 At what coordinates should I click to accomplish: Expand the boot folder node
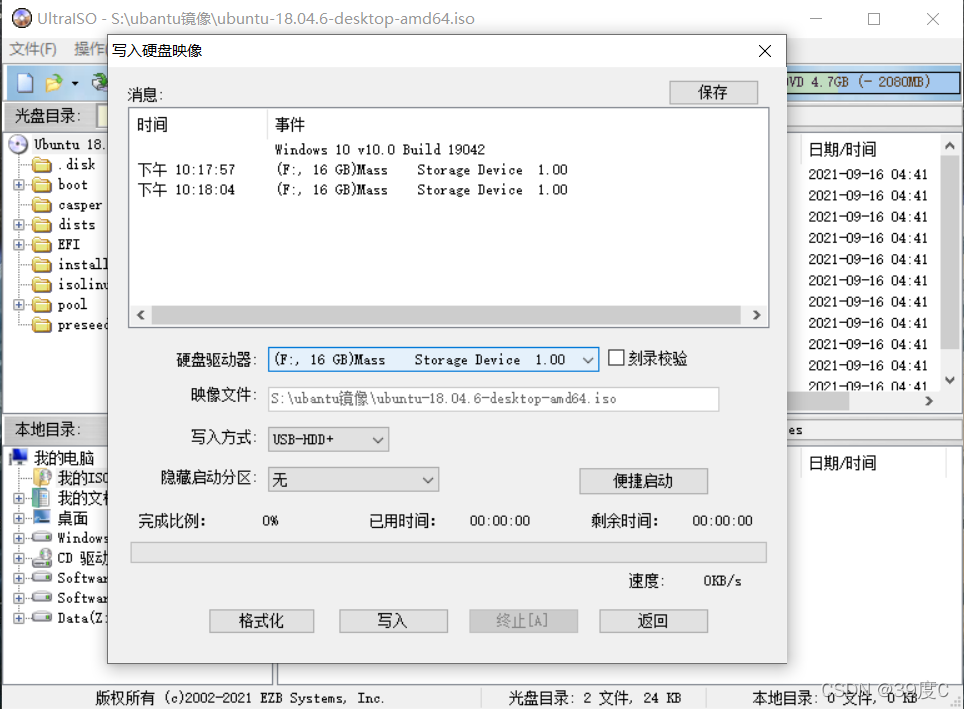[x=19, y=184]
